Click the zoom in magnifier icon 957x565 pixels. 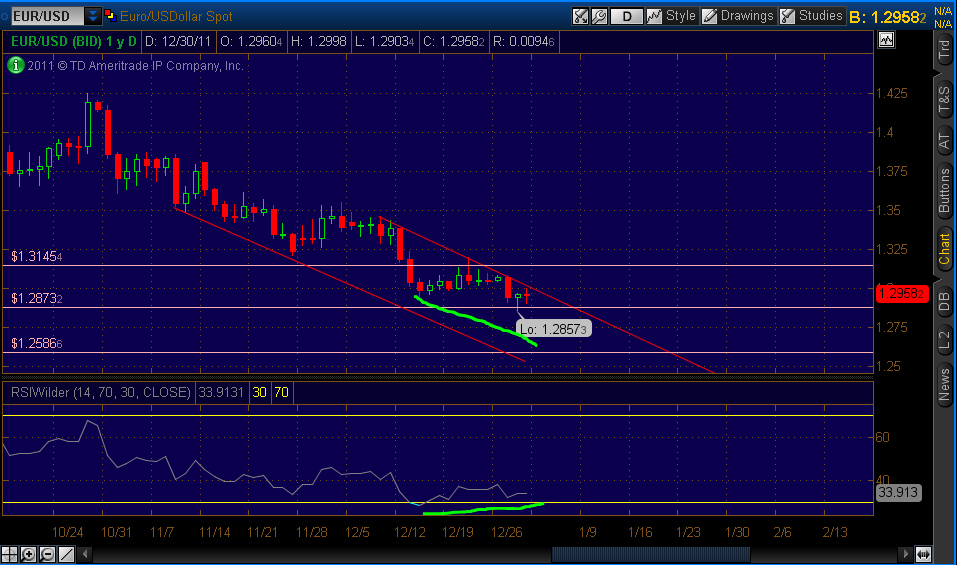28,555
